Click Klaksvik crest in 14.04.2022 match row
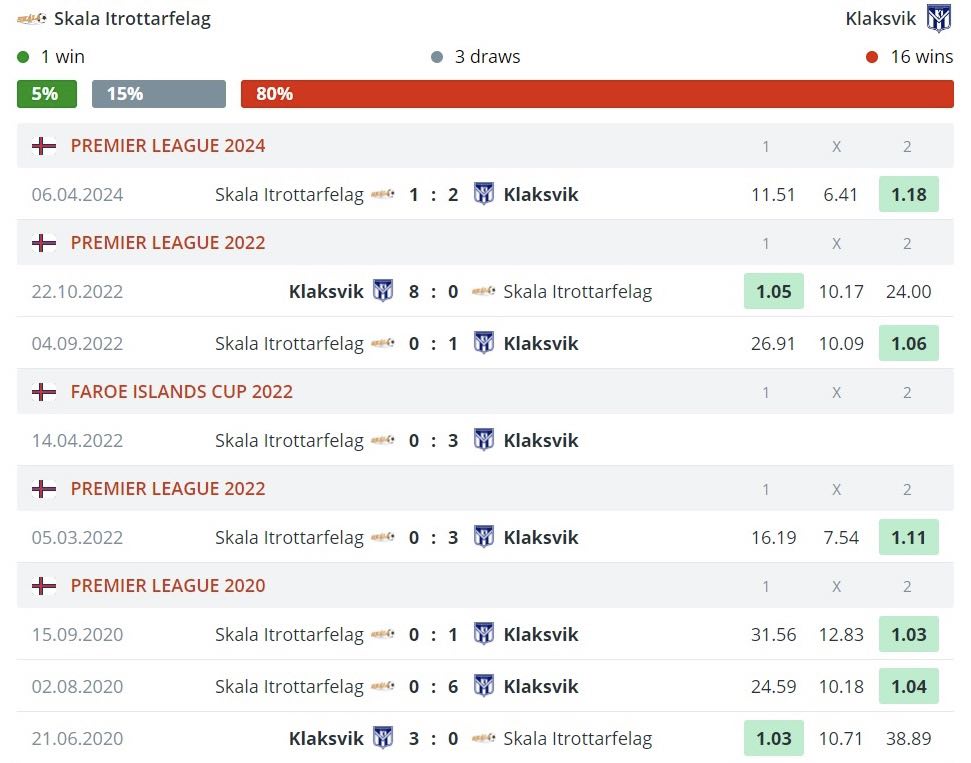 484,440
